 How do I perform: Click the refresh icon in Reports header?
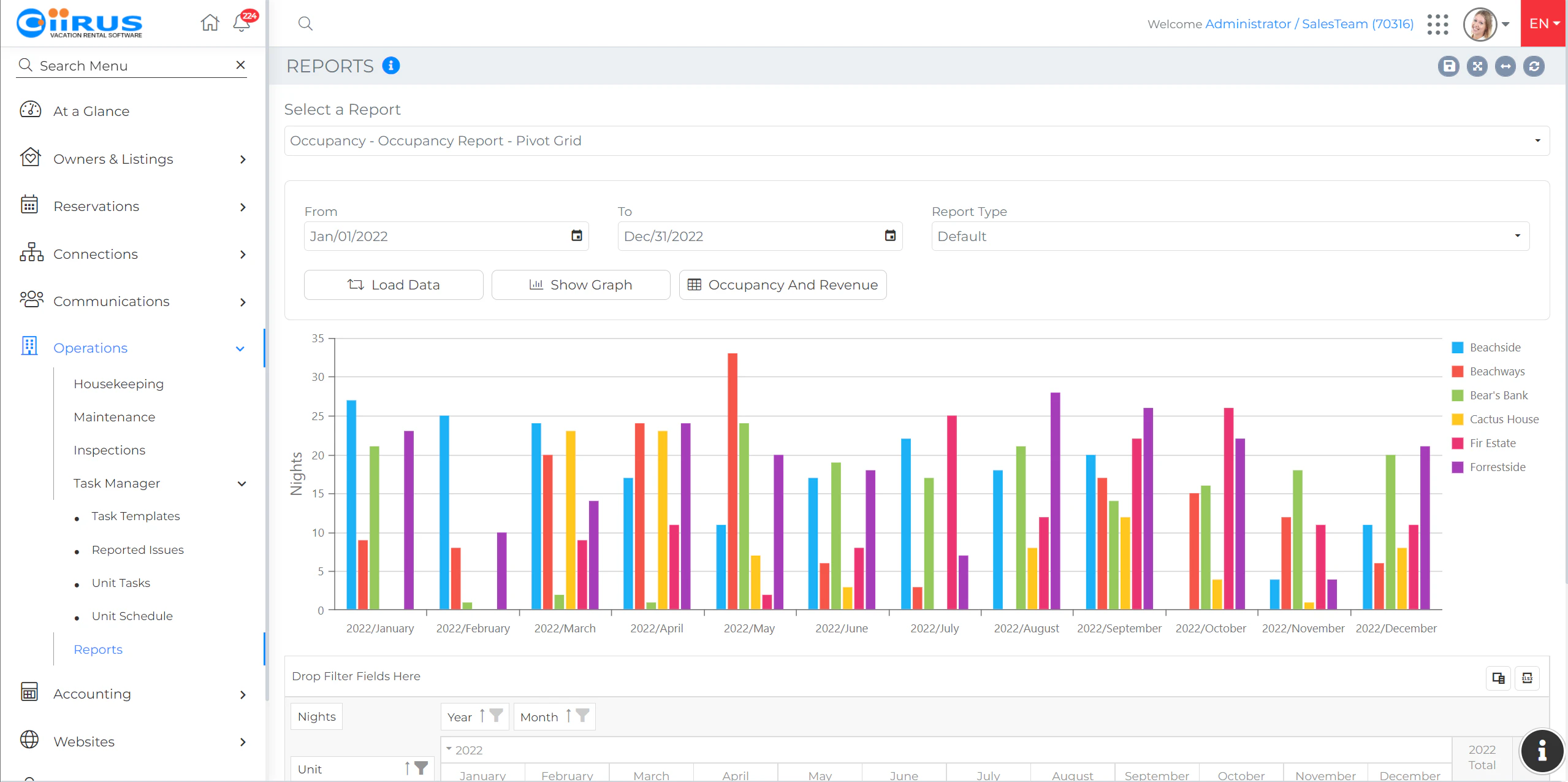point(1534,66)
